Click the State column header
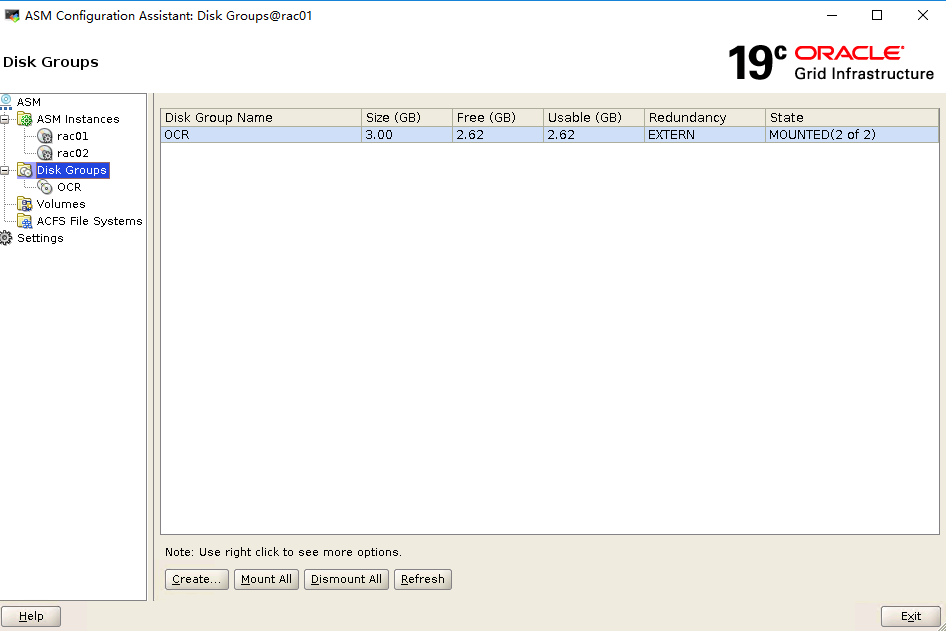The height and width of the screenshot is (631, 946). [x=852, y=117]
